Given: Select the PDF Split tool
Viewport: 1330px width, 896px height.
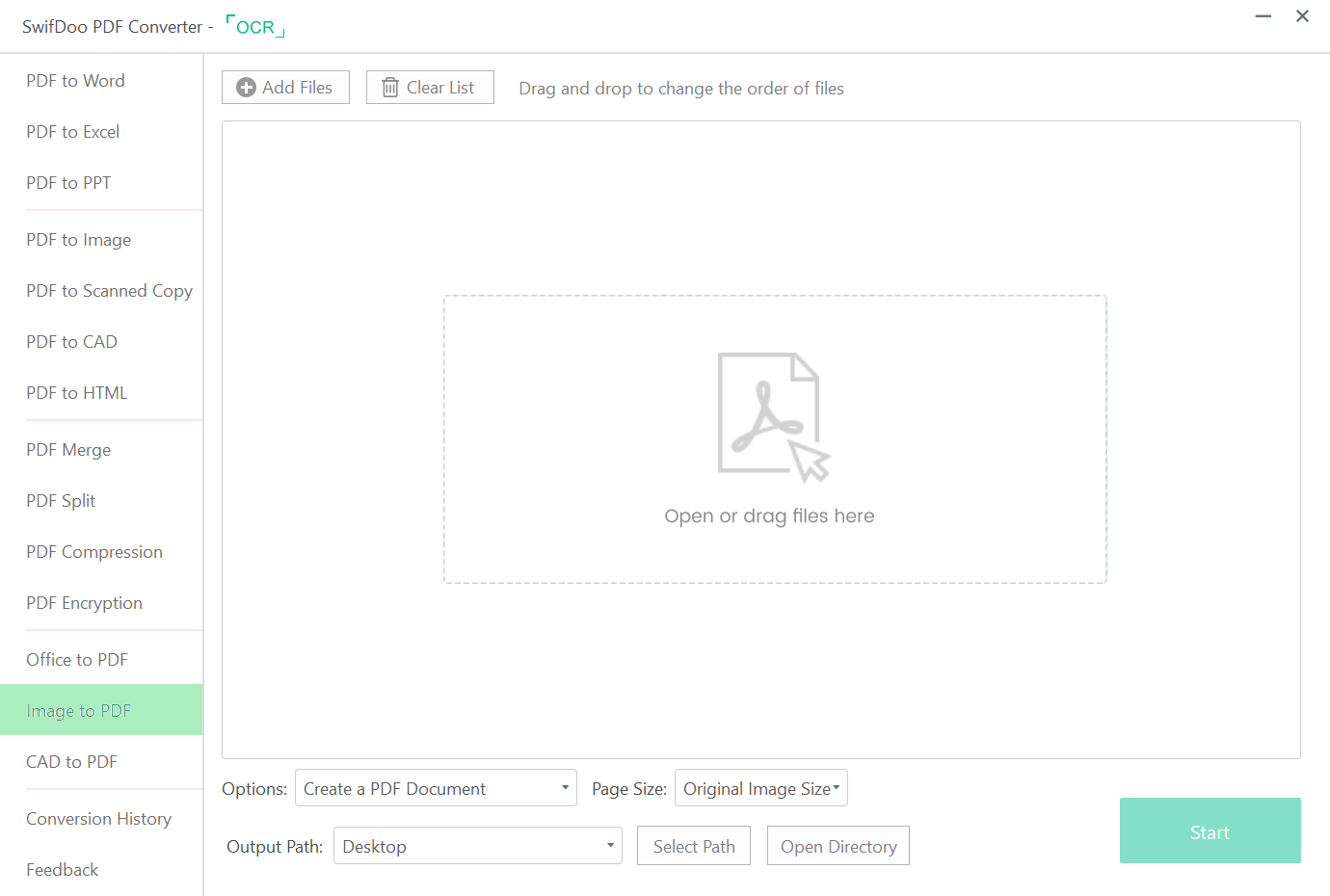Looking at the screenshot, I should pyautogui.click(x=101, y=501).
